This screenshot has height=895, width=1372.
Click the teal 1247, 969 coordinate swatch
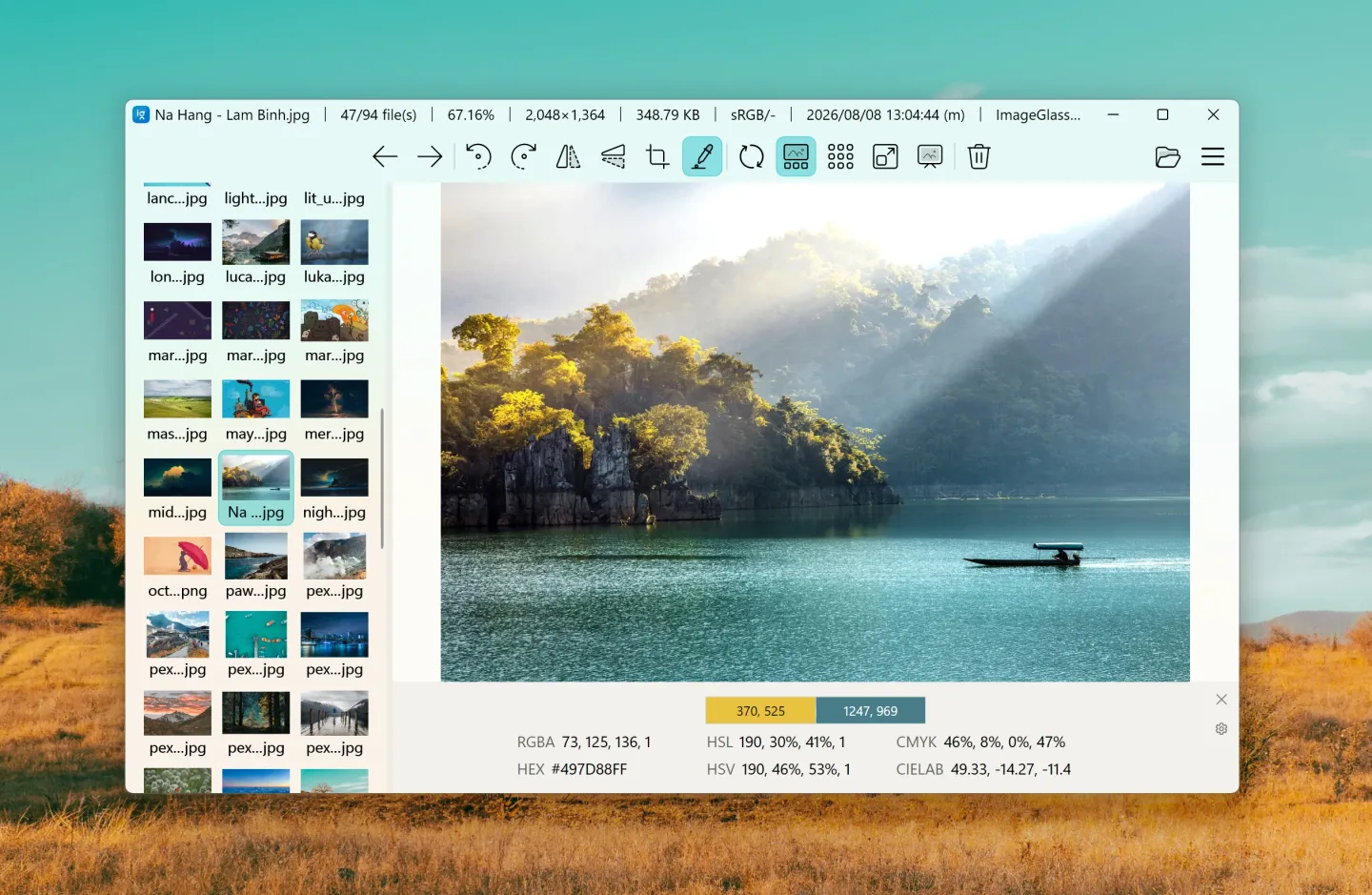click(x=870, y=711)
